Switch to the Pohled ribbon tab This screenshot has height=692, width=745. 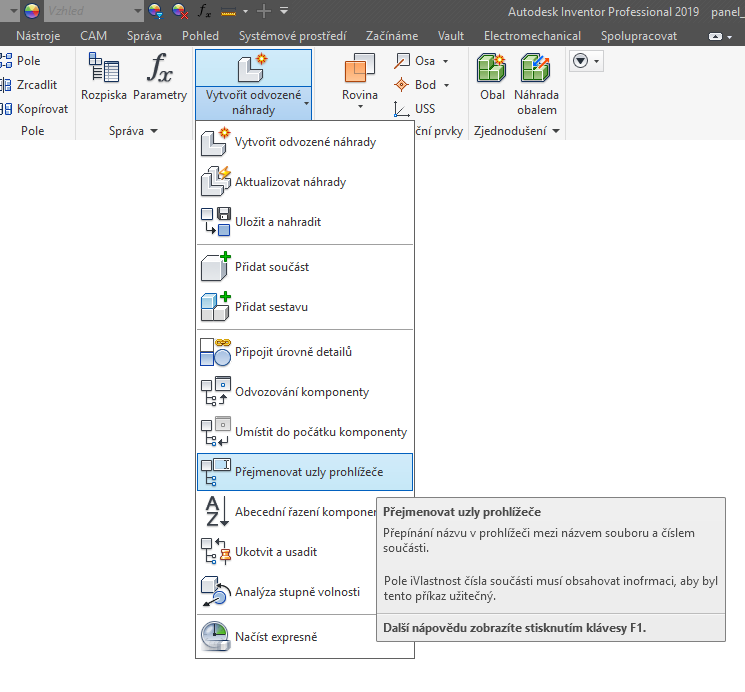click(x=201, y=36)
